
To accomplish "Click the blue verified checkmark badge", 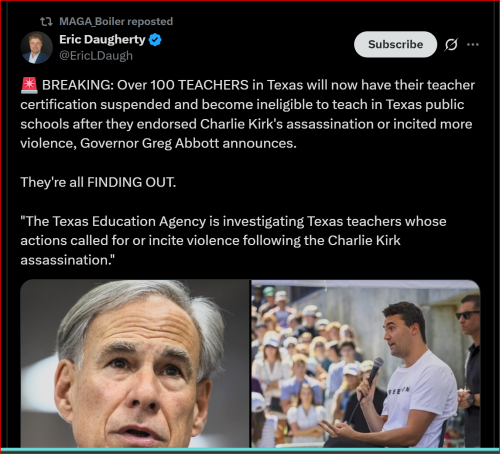I will (155, 40).
